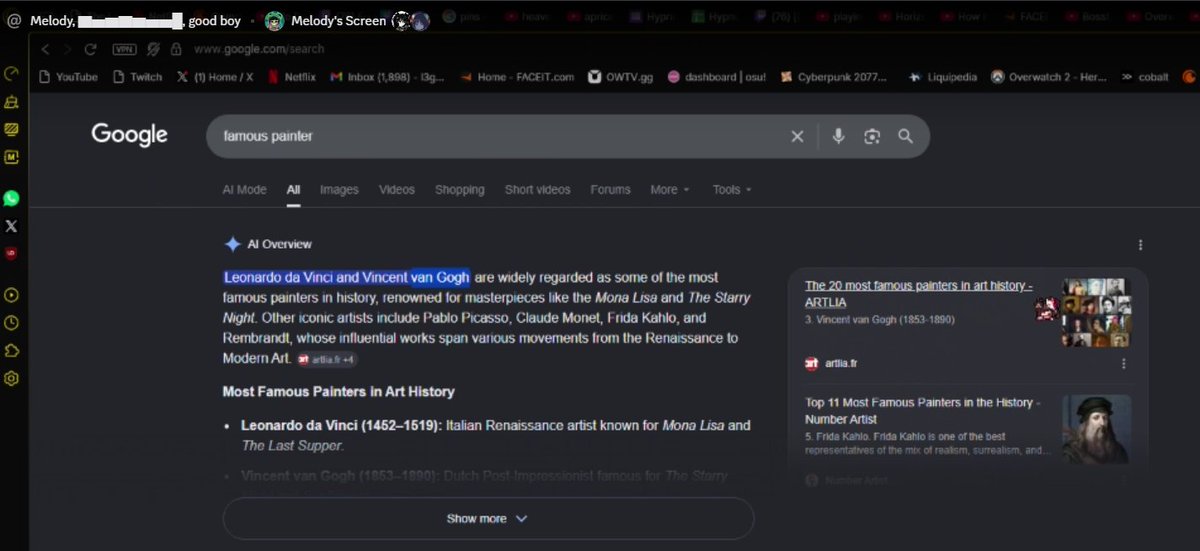Click the Google logo

click(129, 135)
